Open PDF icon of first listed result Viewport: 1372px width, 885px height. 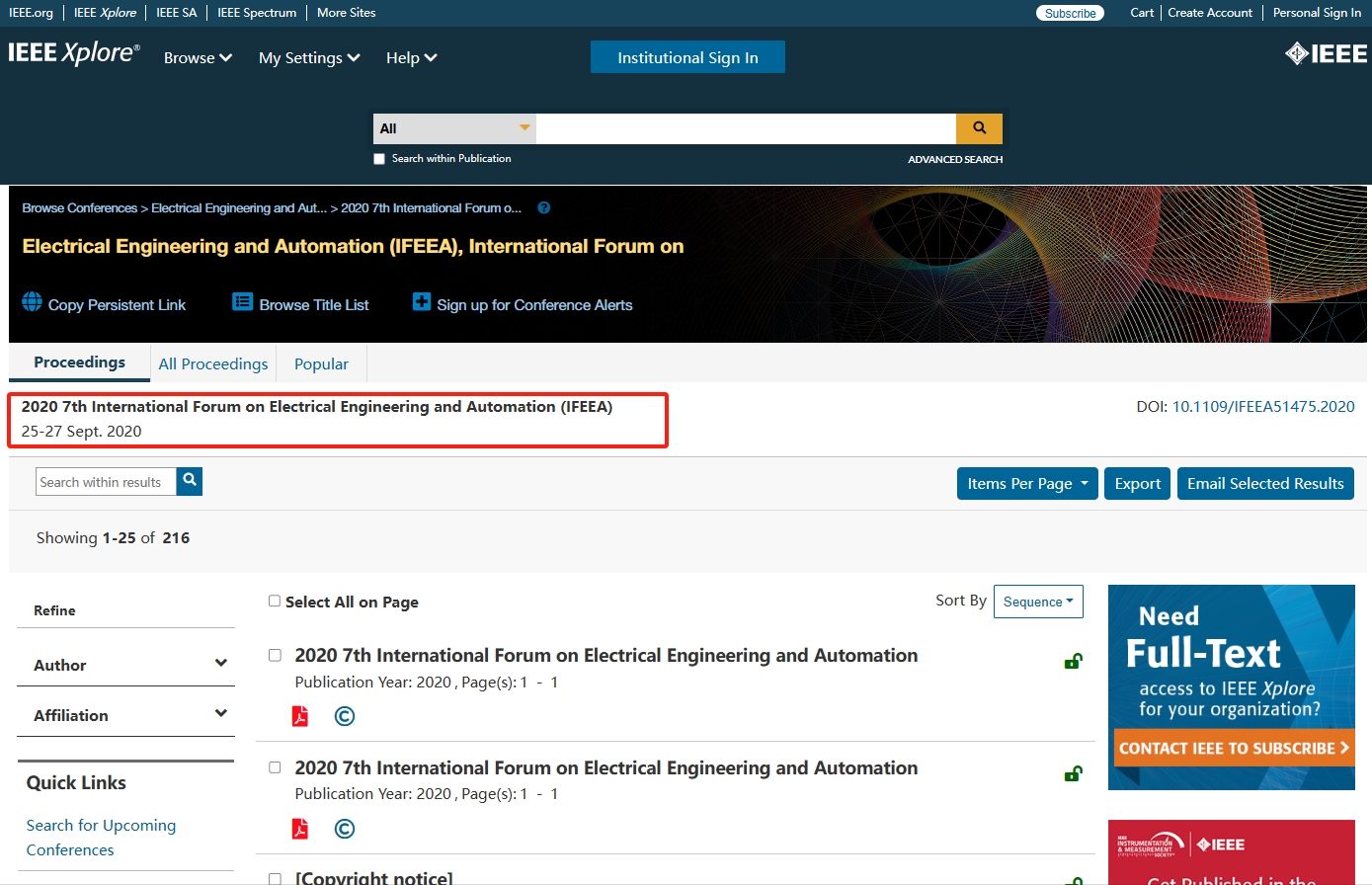tap(300, 716)
